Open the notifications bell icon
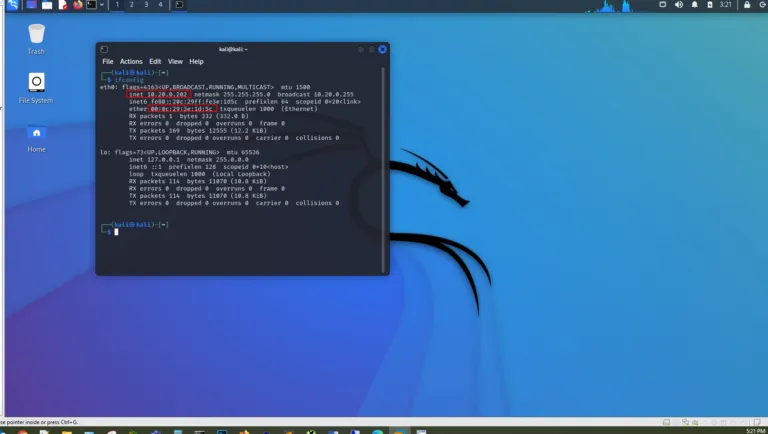The image size is (768, 434). point(695,5)
